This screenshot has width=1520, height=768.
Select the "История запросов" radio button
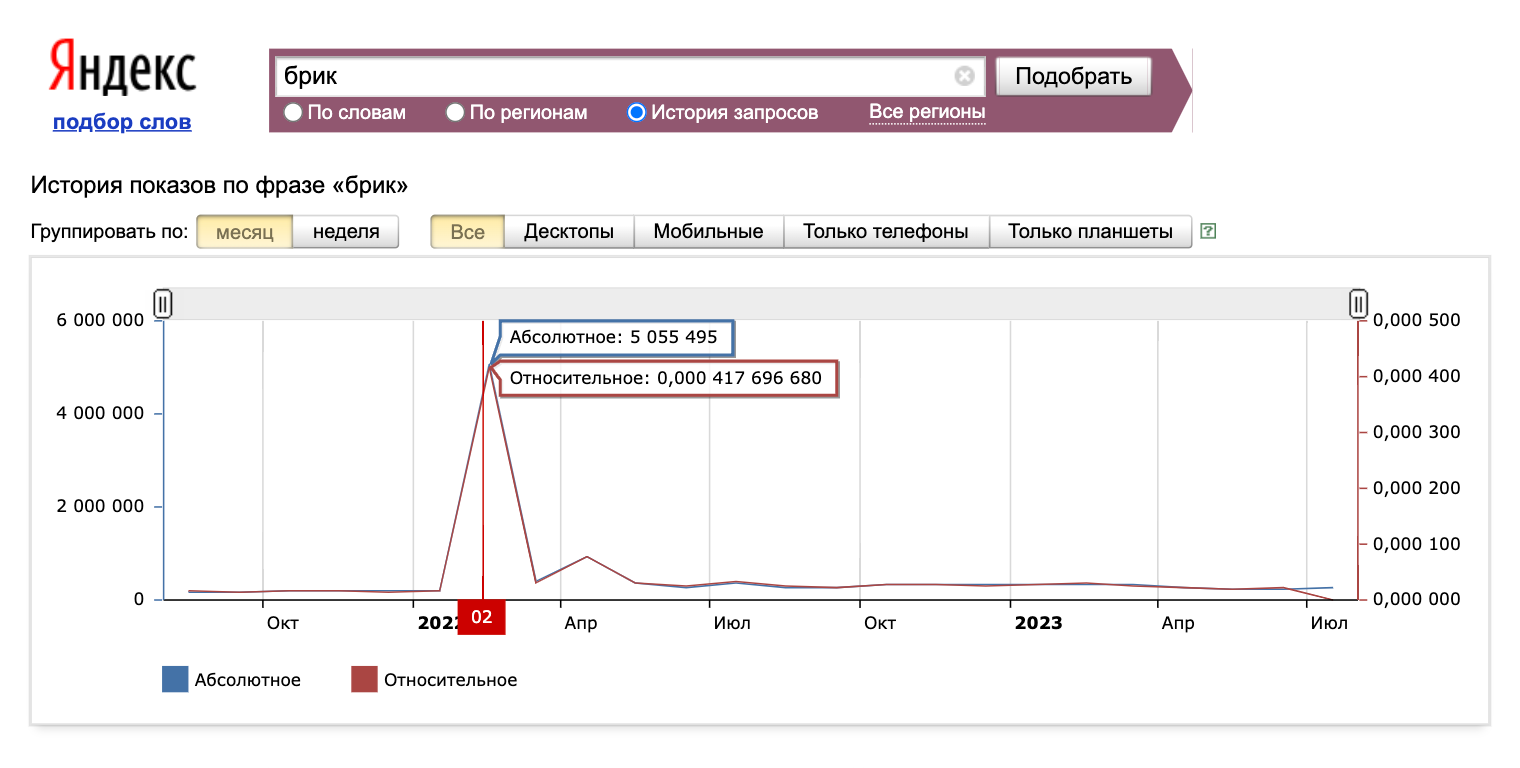636,112
